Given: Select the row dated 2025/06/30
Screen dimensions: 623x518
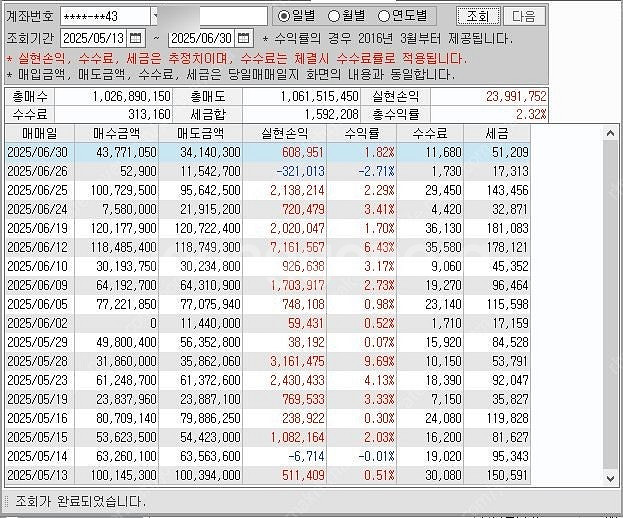Looking at the screenshot, I should click(x=268, y=152).
